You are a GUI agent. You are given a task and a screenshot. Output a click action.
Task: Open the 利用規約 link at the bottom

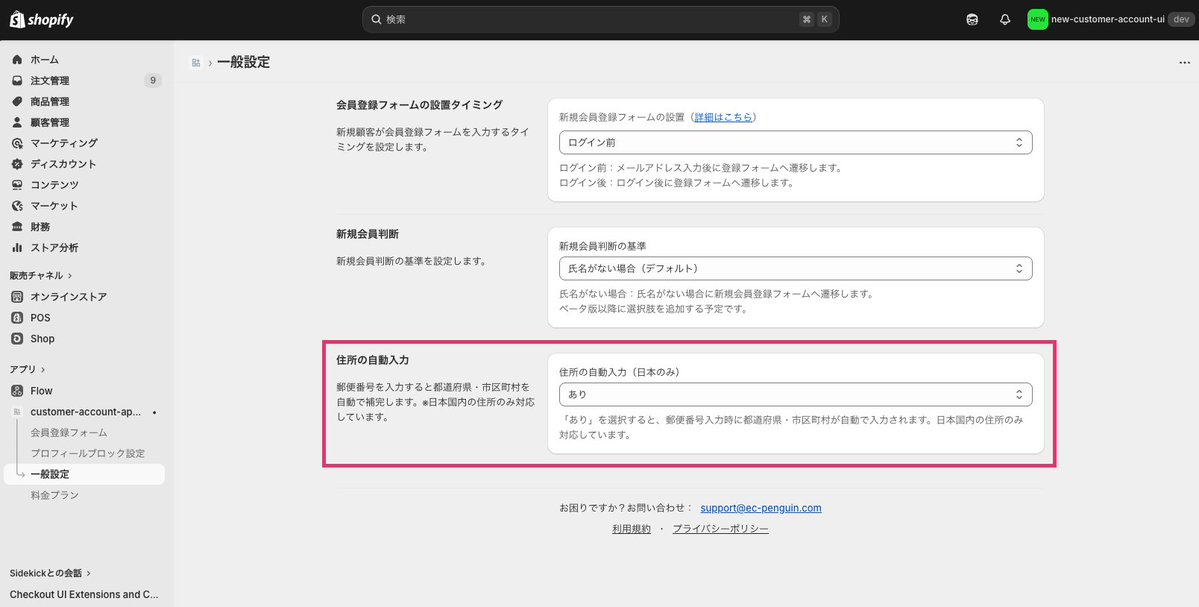[x=631, y=528]
